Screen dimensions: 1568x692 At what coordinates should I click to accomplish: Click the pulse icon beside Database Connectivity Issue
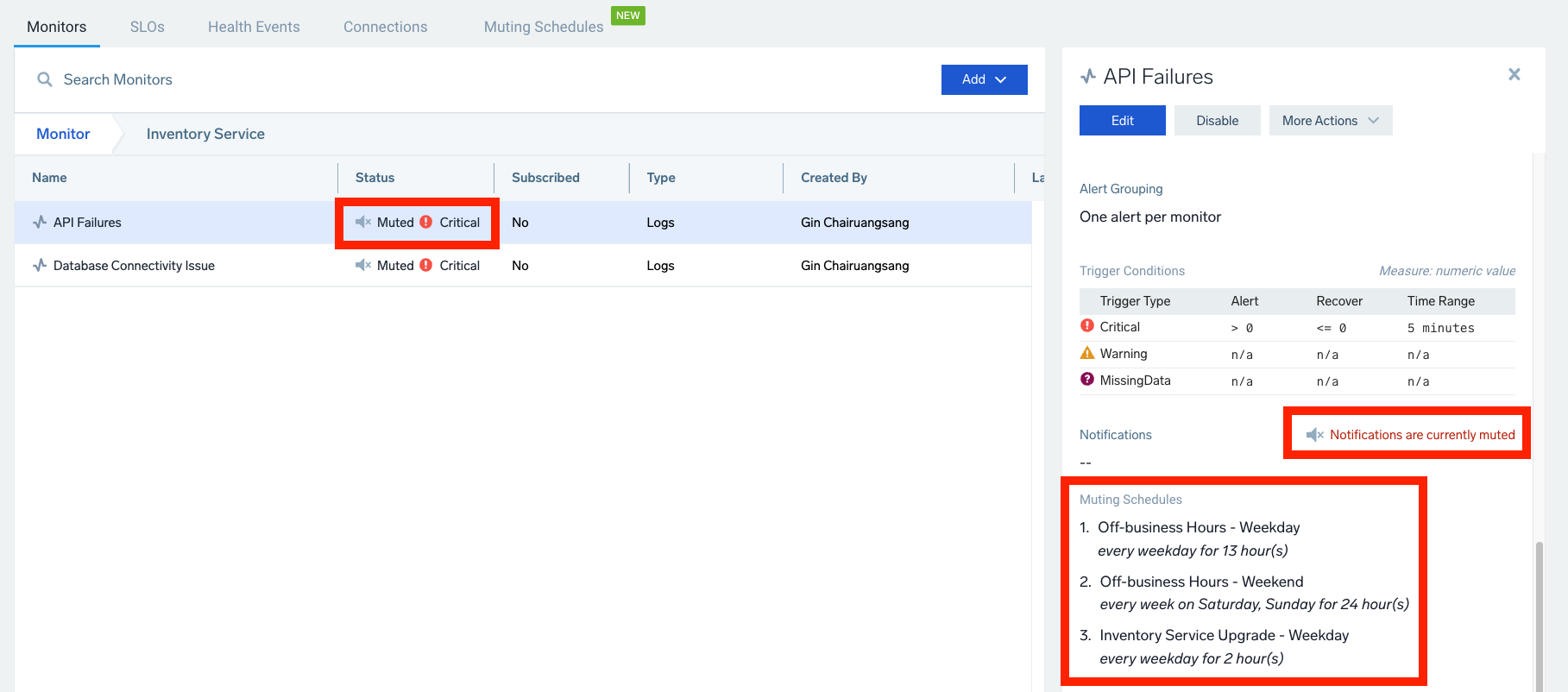point(40,265)
